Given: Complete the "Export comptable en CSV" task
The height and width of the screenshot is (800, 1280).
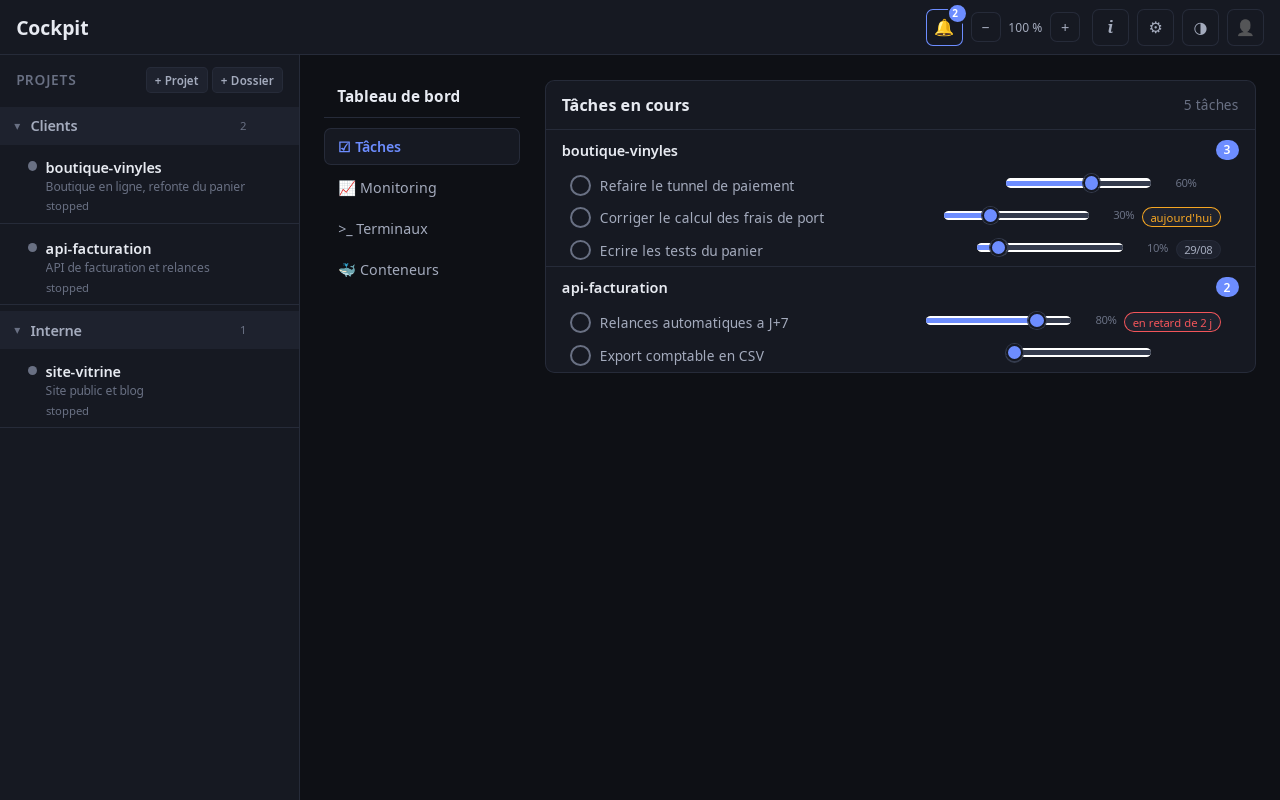Looking at the screenshot, I should point(580,355).
